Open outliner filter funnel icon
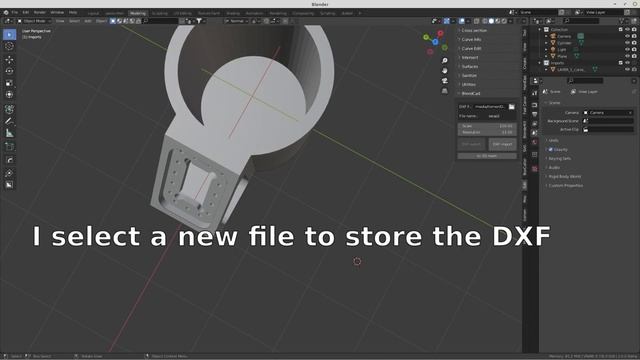 coord(622,20)
